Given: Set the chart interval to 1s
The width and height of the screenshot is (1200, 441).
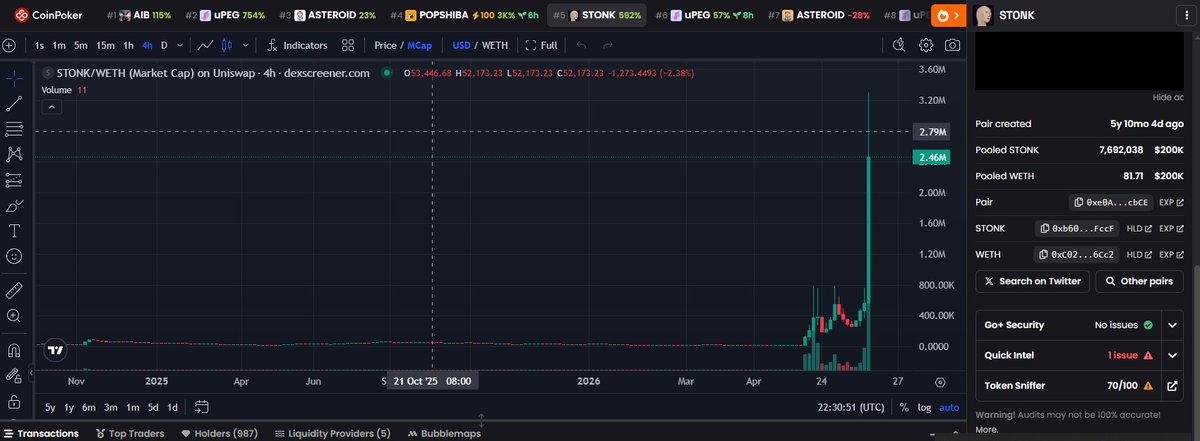Looking at the screenshot, I should (39, 45).
